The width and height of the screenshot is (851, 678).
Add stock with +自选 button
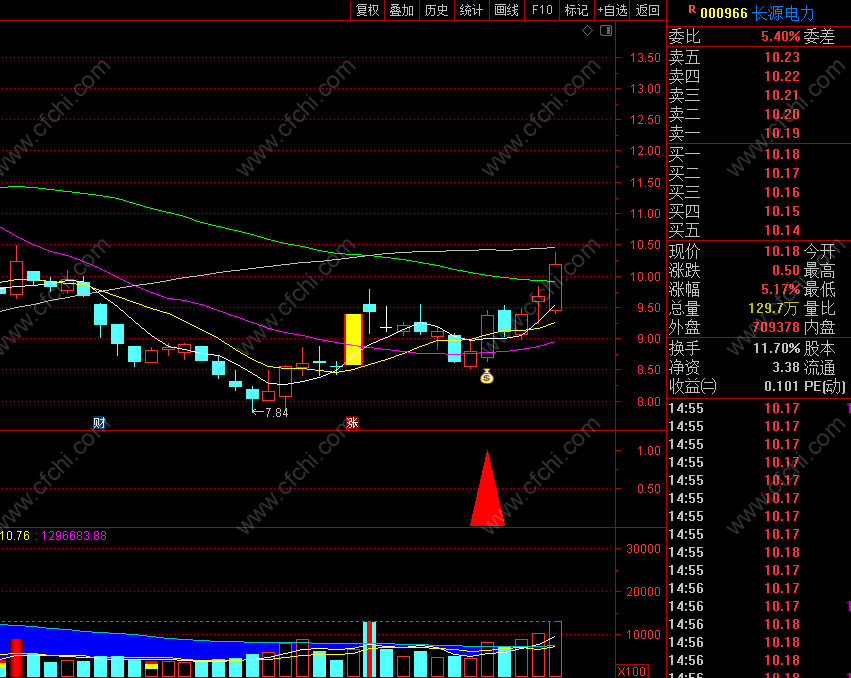(x=612, y=10)
